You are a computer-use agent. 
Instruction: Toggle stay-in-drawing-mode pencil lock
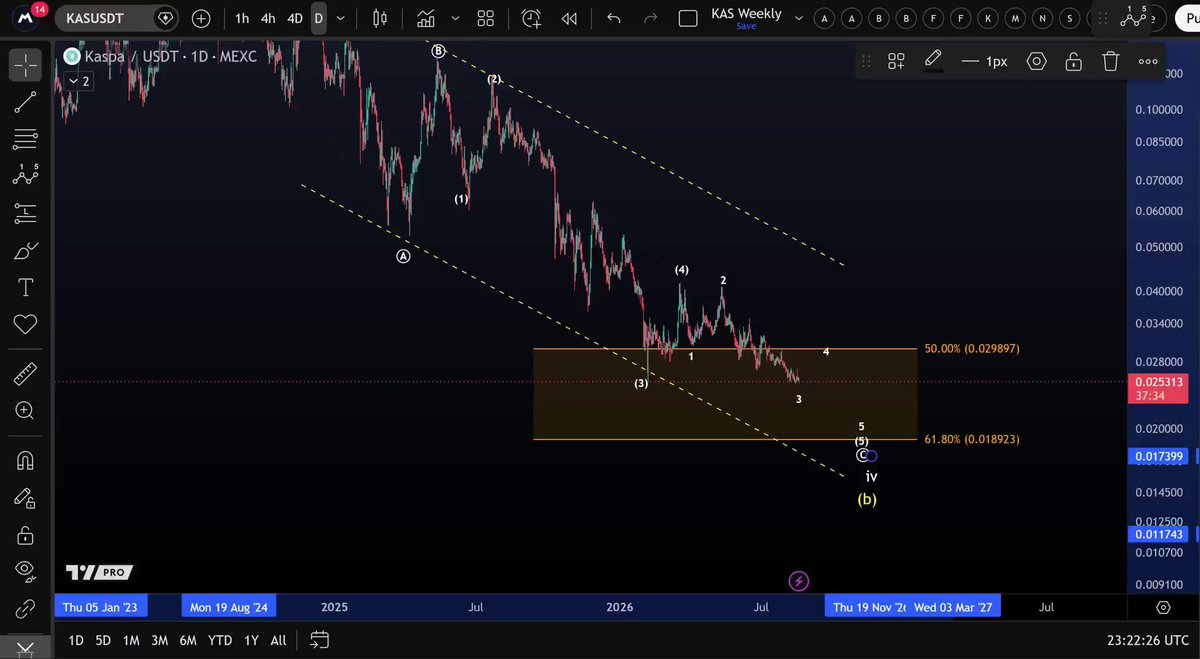25,498
